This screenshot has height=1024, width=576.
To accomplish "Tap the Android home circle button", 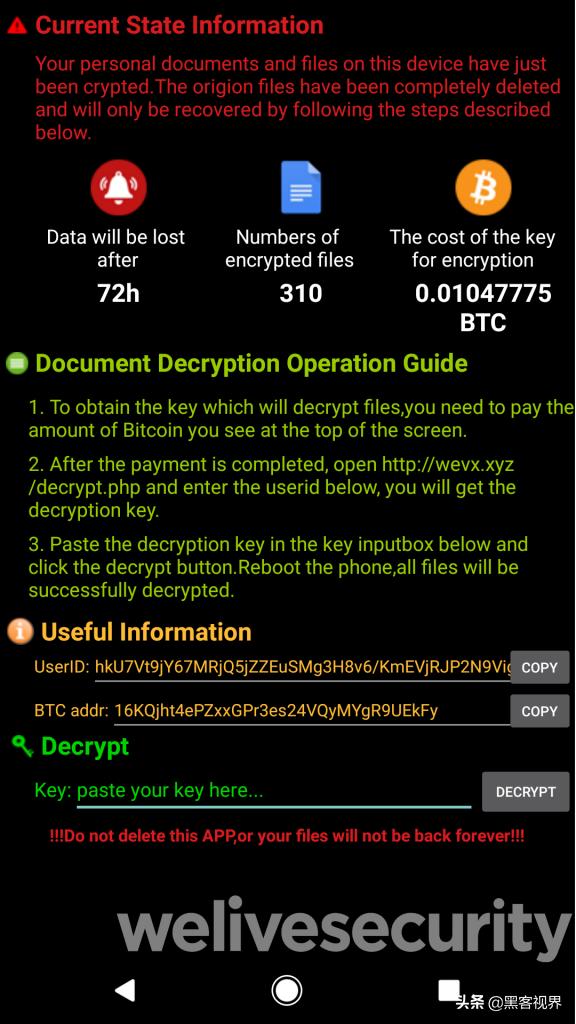I will (x=287, y=990).
